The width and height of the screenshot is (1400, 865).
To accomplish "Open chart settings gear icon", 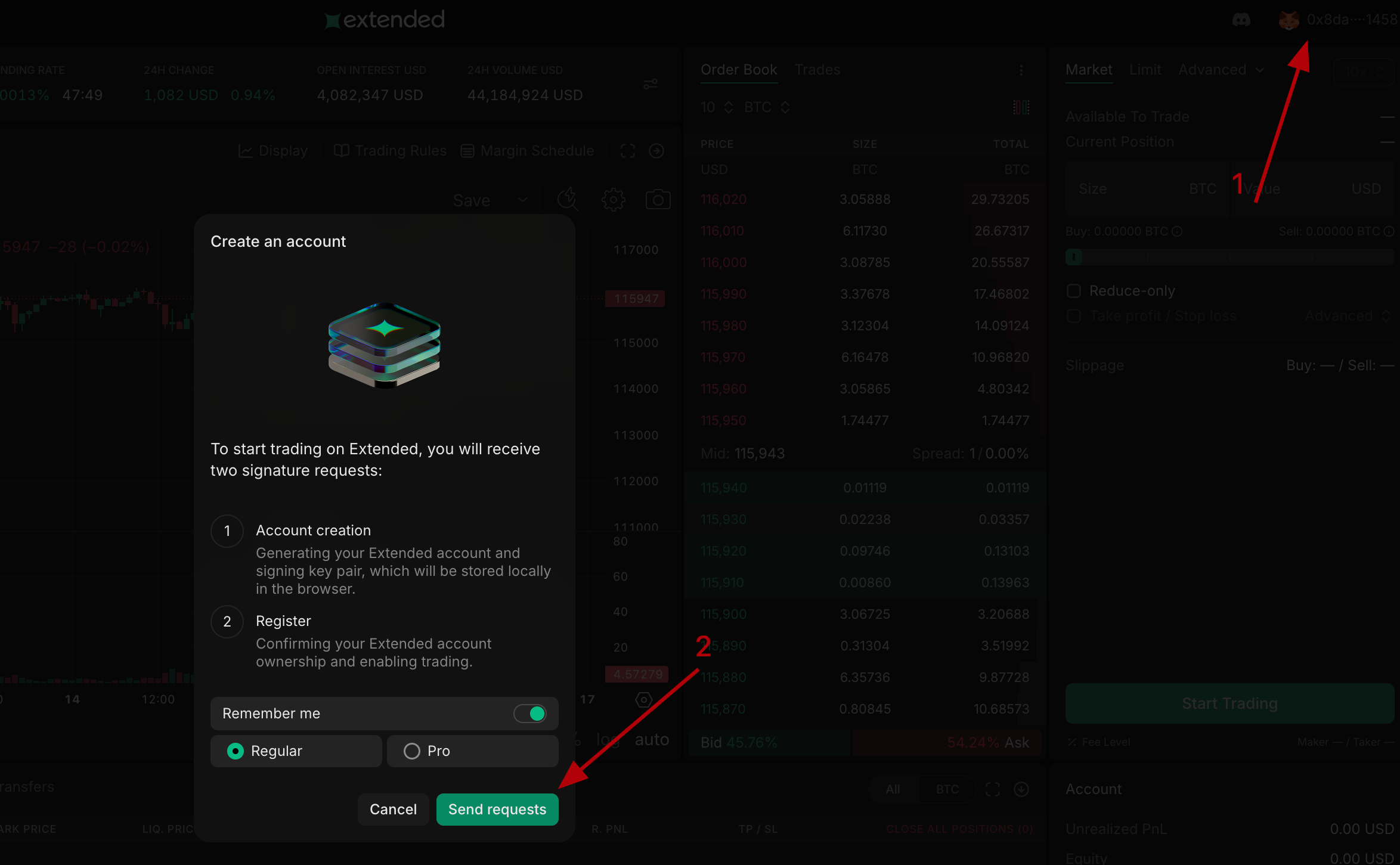I will (x=613, y=200).
